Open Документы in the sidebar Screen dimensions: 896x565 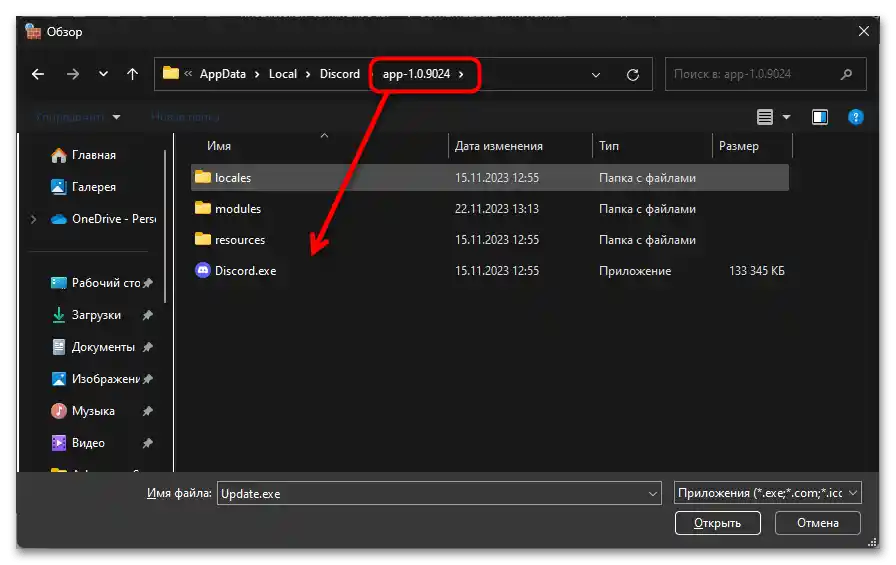point(93,347)
